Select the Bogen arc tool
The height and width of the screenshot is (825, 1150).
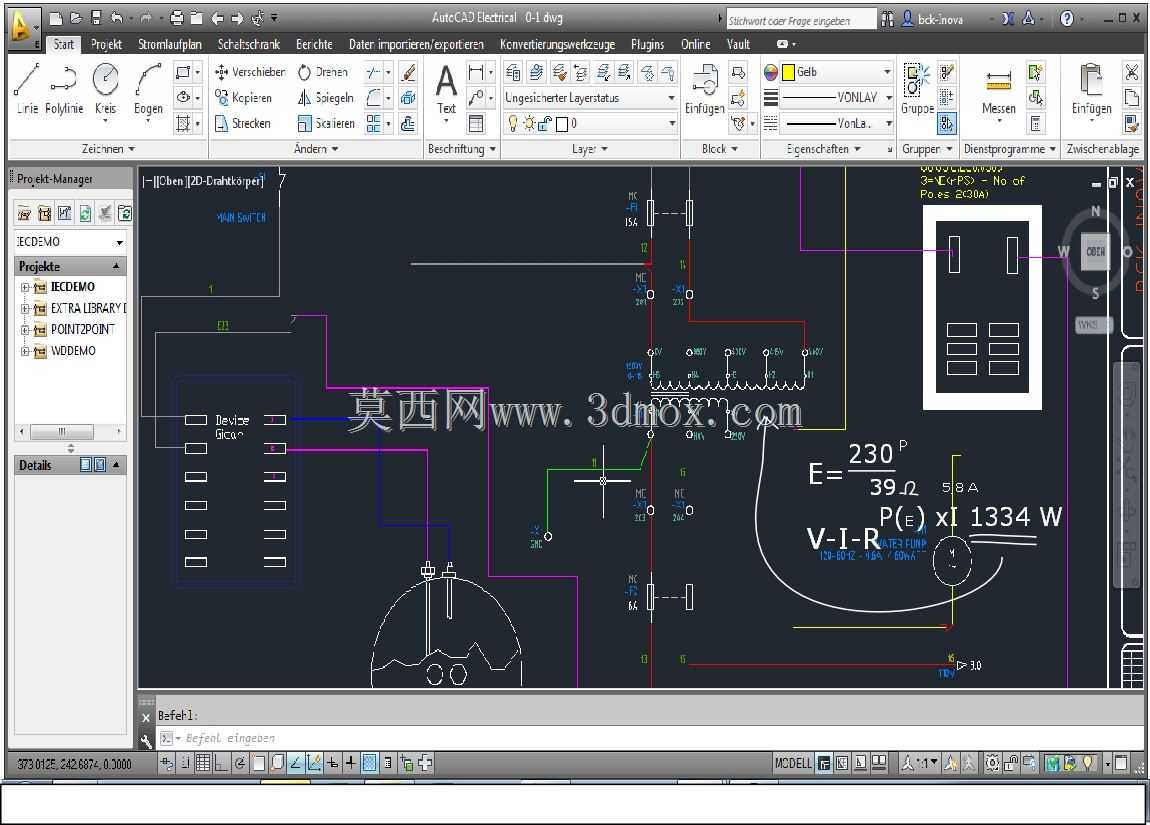(148, 89)
